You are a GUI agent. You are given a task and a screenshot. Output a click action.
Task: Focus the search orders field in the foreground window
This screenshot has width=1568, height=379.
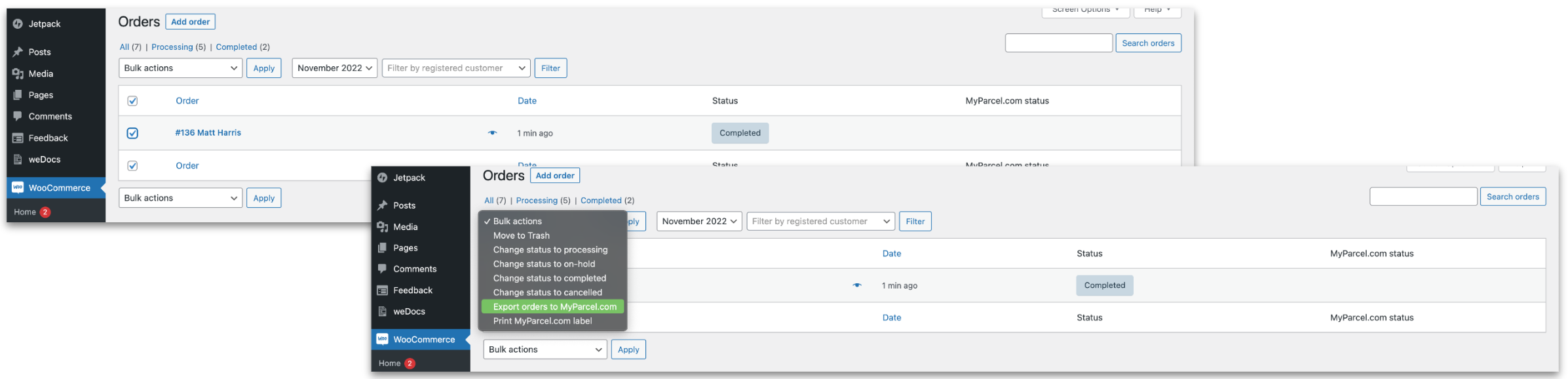coord(1423,197)
